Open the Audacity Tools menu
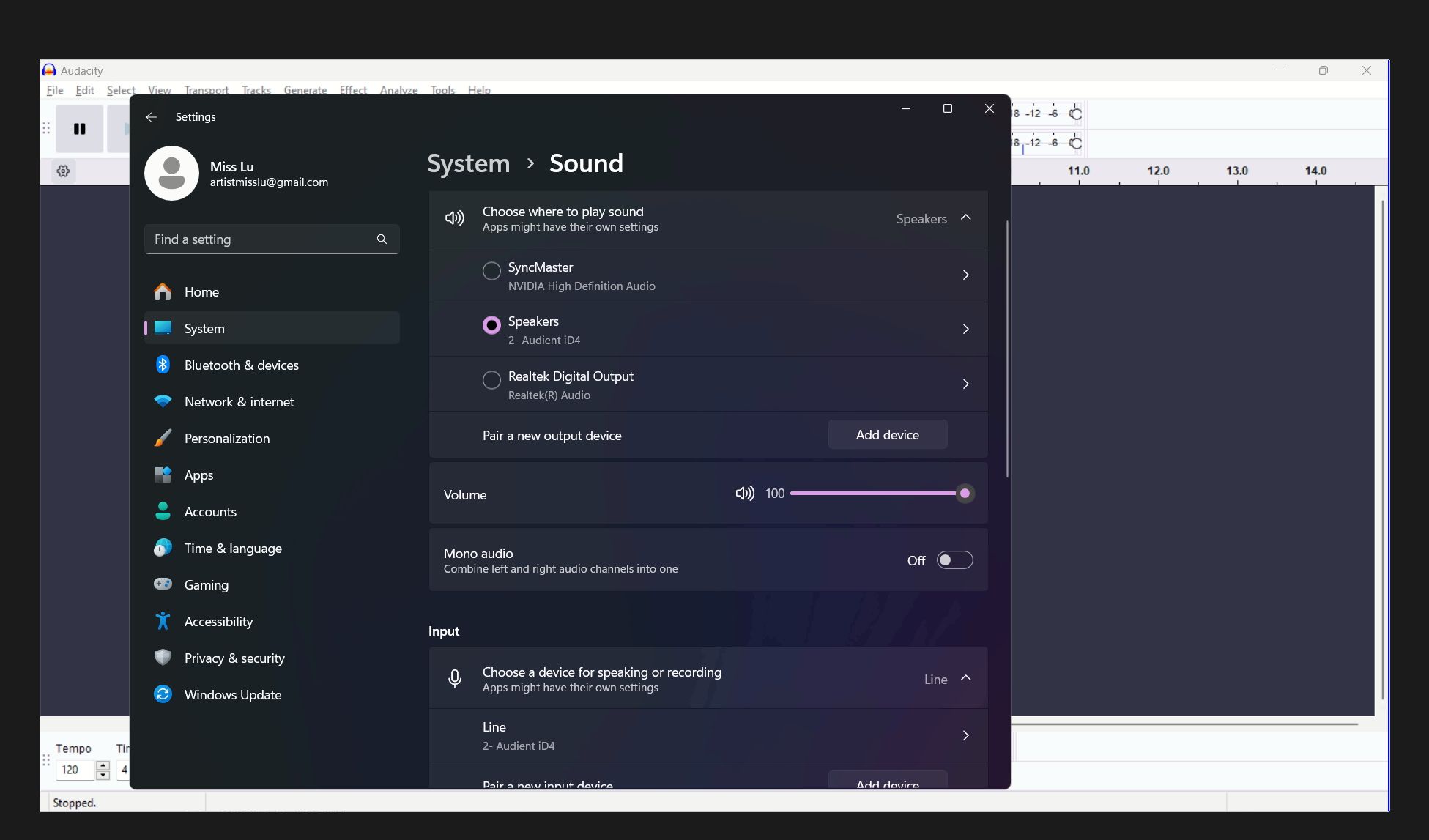The height and width of the screenshot is (840, 1429). click(442, 90)
